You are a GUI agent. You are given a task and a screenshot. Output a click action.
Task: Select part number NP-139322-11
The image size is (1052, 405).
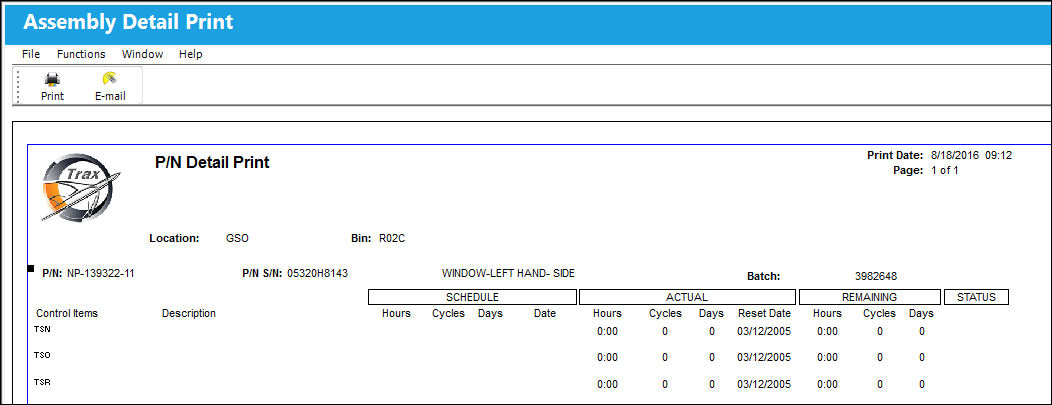(101, 274)
